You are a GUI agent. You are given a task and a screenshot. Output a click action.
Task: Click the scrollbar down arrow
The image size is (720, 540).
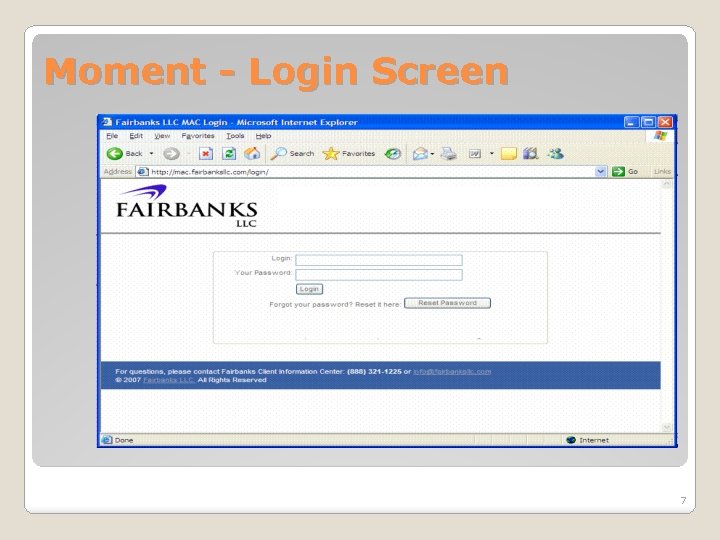click(x=667, y=428)
